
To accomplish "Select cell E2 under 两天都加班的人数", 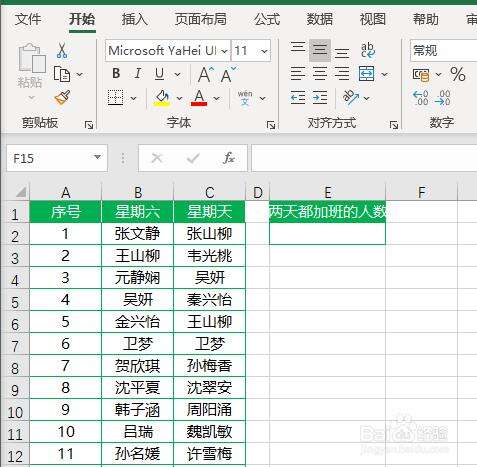I will (327, 234).
